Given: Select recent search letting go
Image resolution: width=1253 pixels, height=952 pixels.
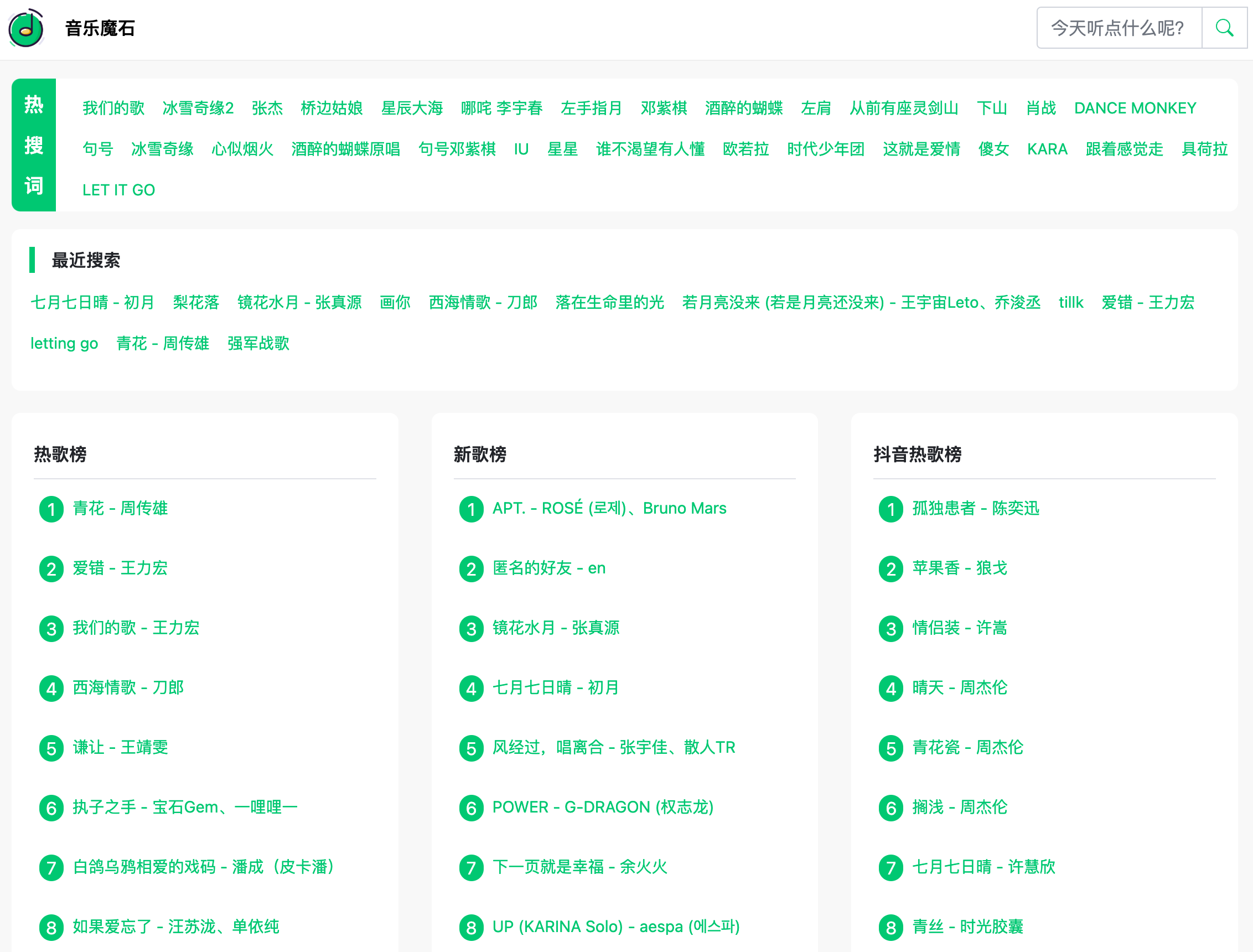Looking at the screenshot, I should [x=64, y=343].
